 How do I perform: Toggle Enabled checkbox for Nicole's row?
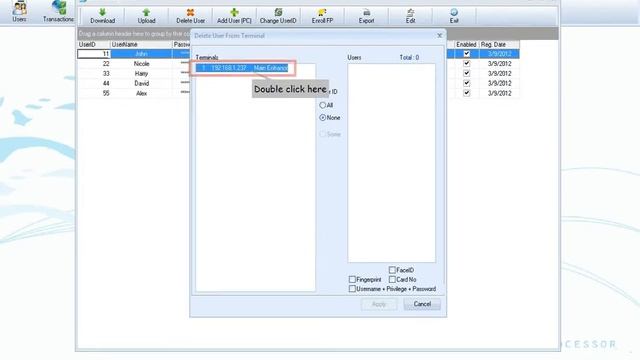[x=467, y=64]
